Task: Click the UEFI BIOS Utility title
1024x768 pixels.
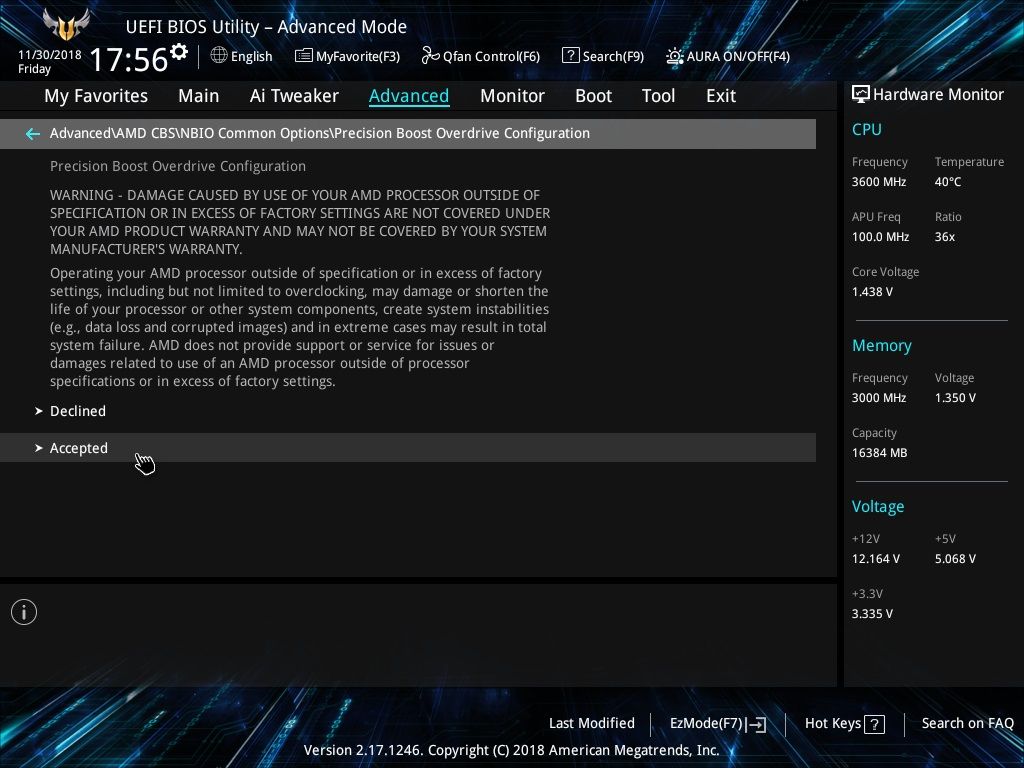Action: pos(266,27)
